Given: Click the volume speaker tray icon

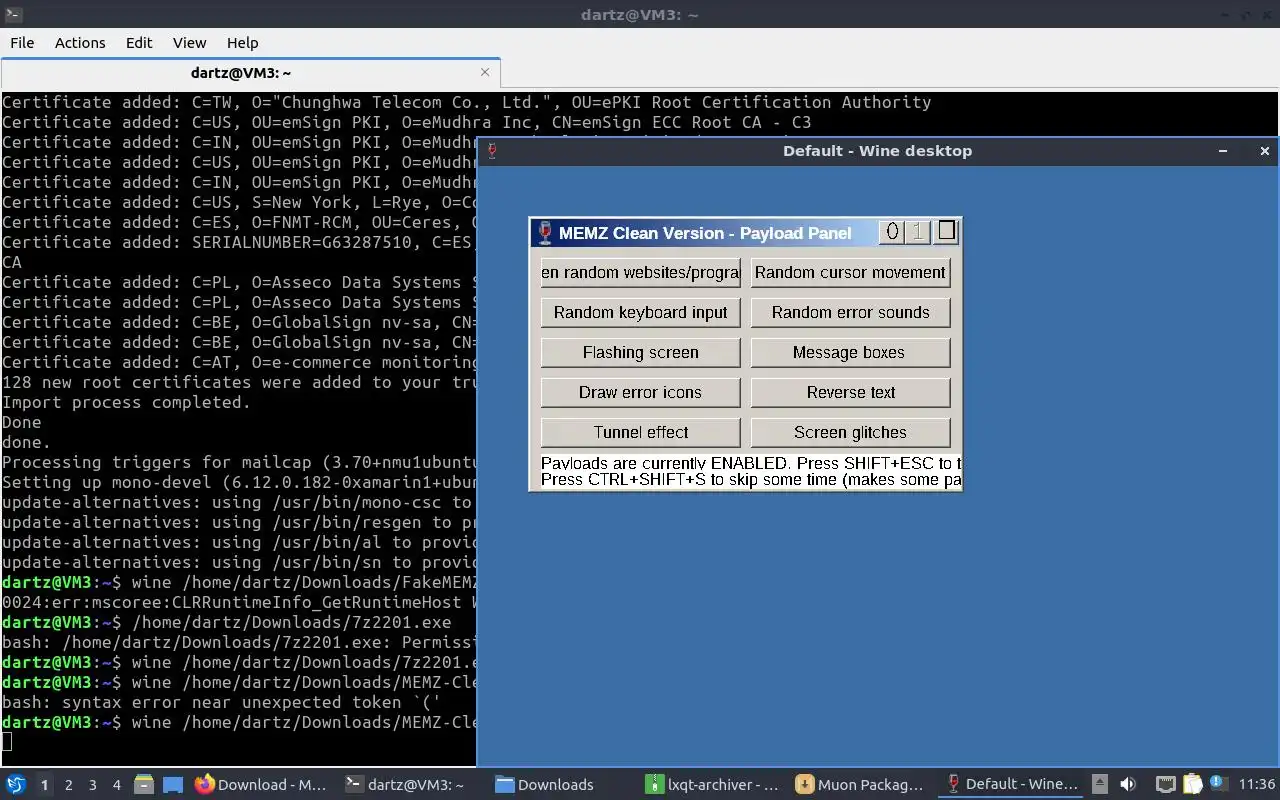Looking at the screenshot, I should click(1128, 785).
